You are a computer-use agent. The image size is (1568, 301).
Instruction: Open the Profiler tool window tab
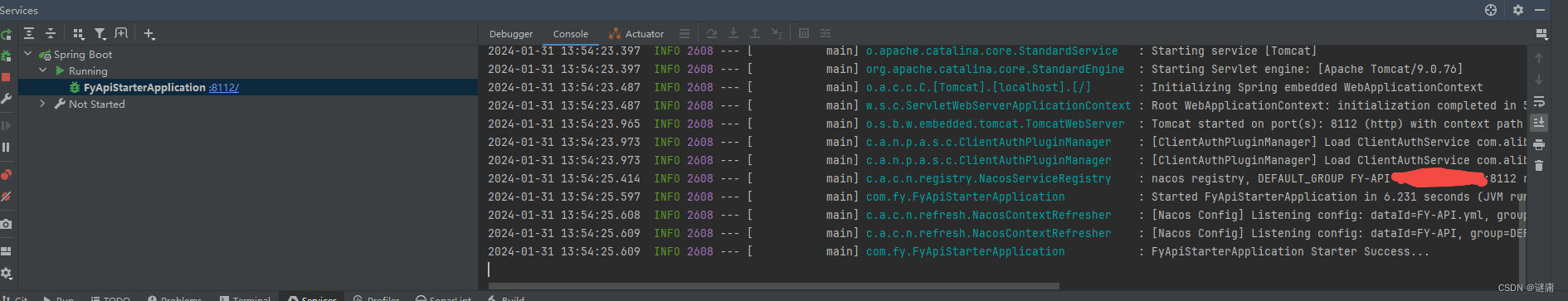[377, 297]
